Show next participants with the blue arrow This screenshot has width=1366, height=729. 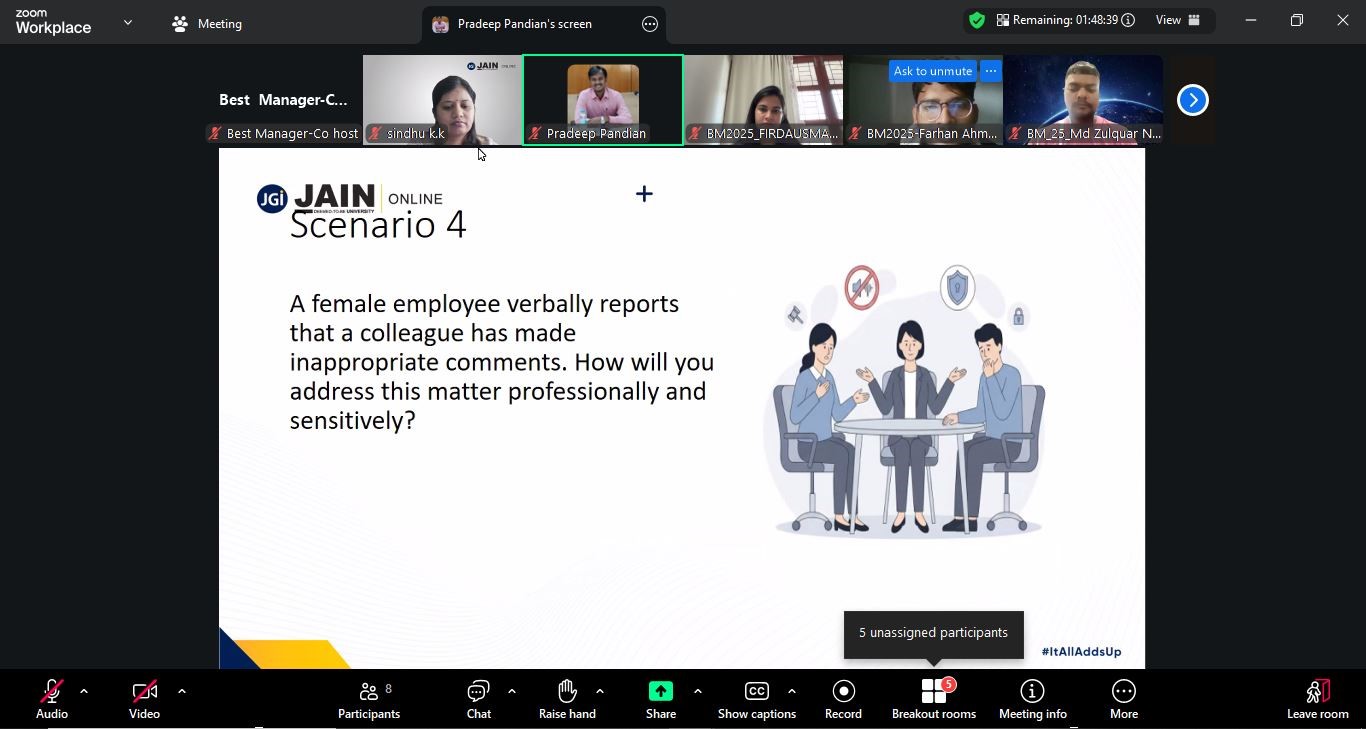(1192, 100)
